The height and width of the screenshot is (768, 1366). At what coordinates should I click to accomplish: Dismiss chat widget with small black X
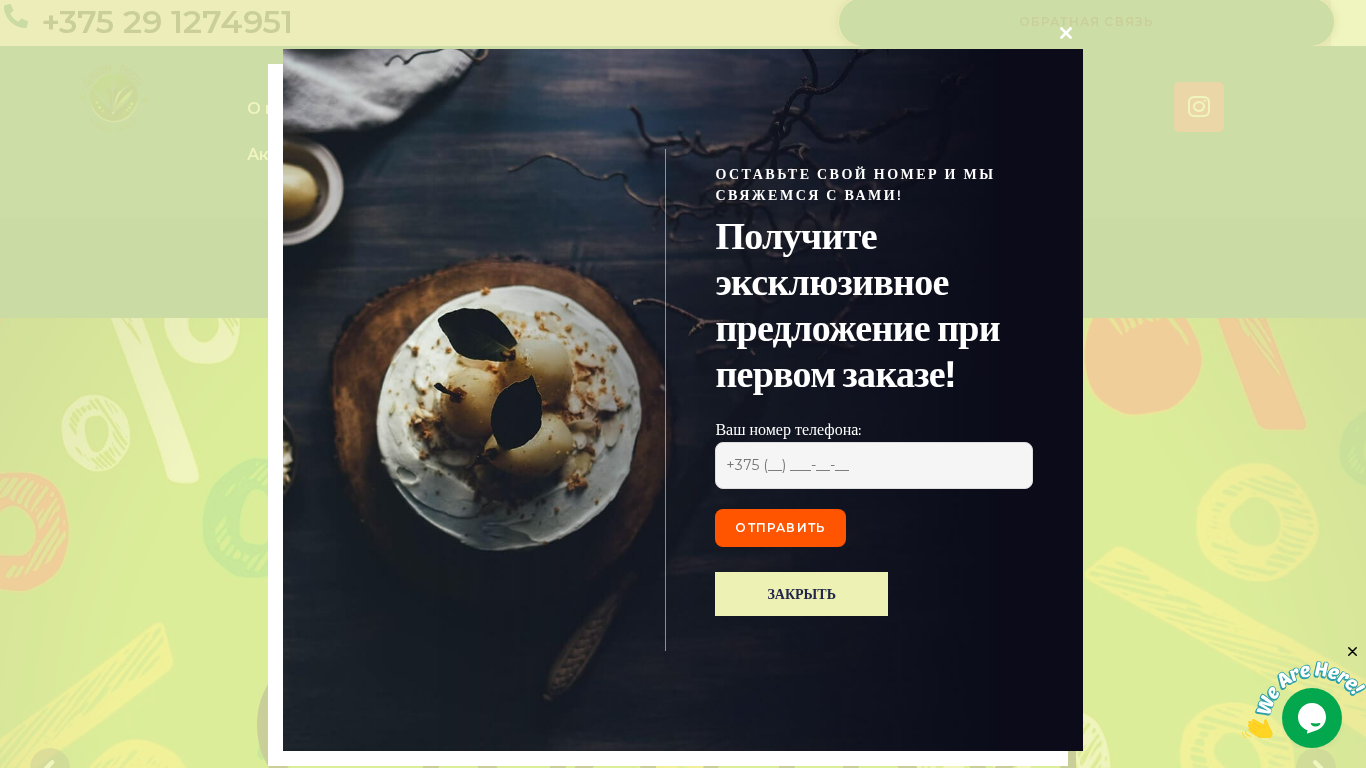tap(1352, 652)
